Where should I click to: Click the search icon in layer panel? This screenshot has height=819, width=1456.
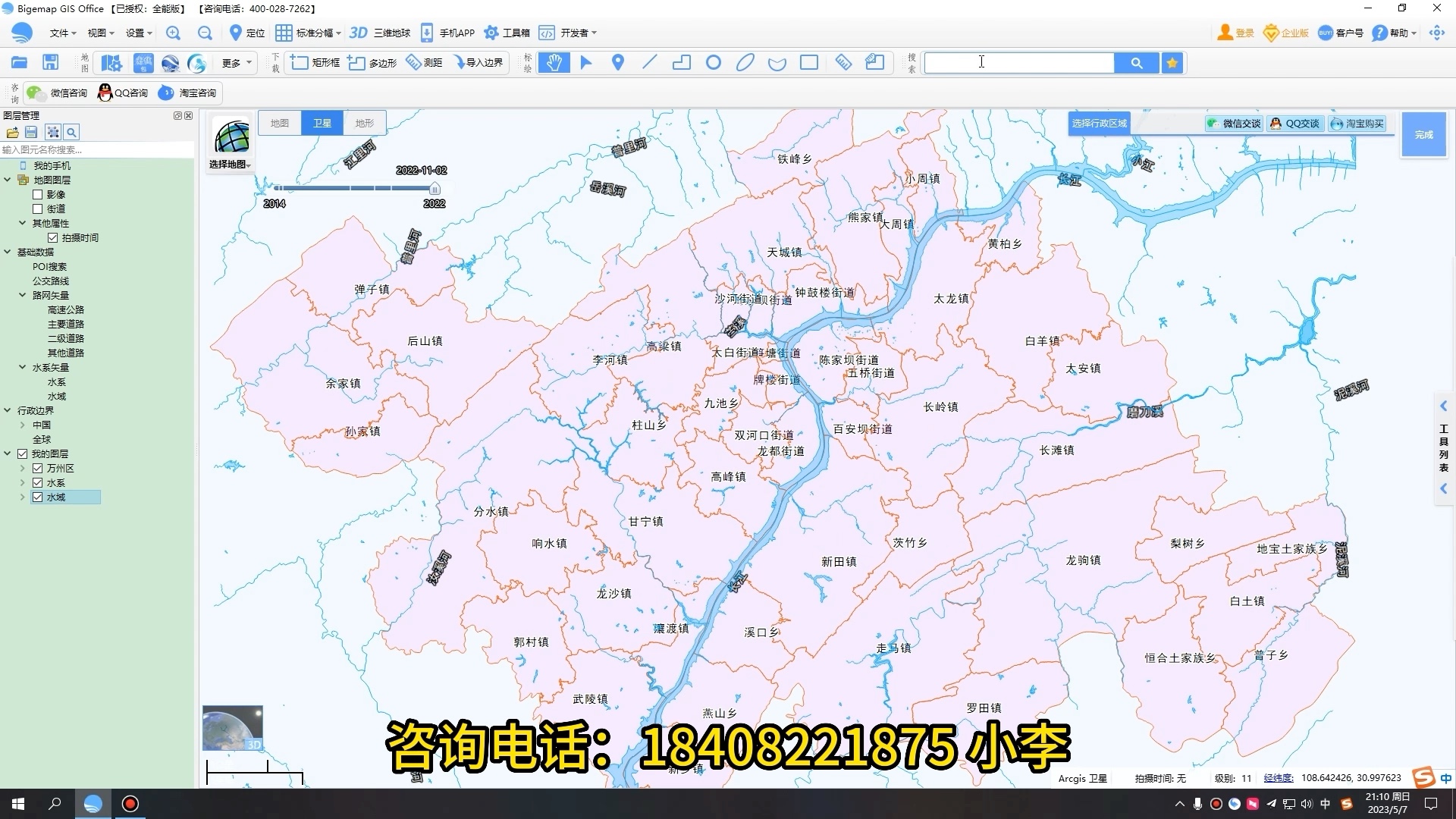[x=71, y=133]
